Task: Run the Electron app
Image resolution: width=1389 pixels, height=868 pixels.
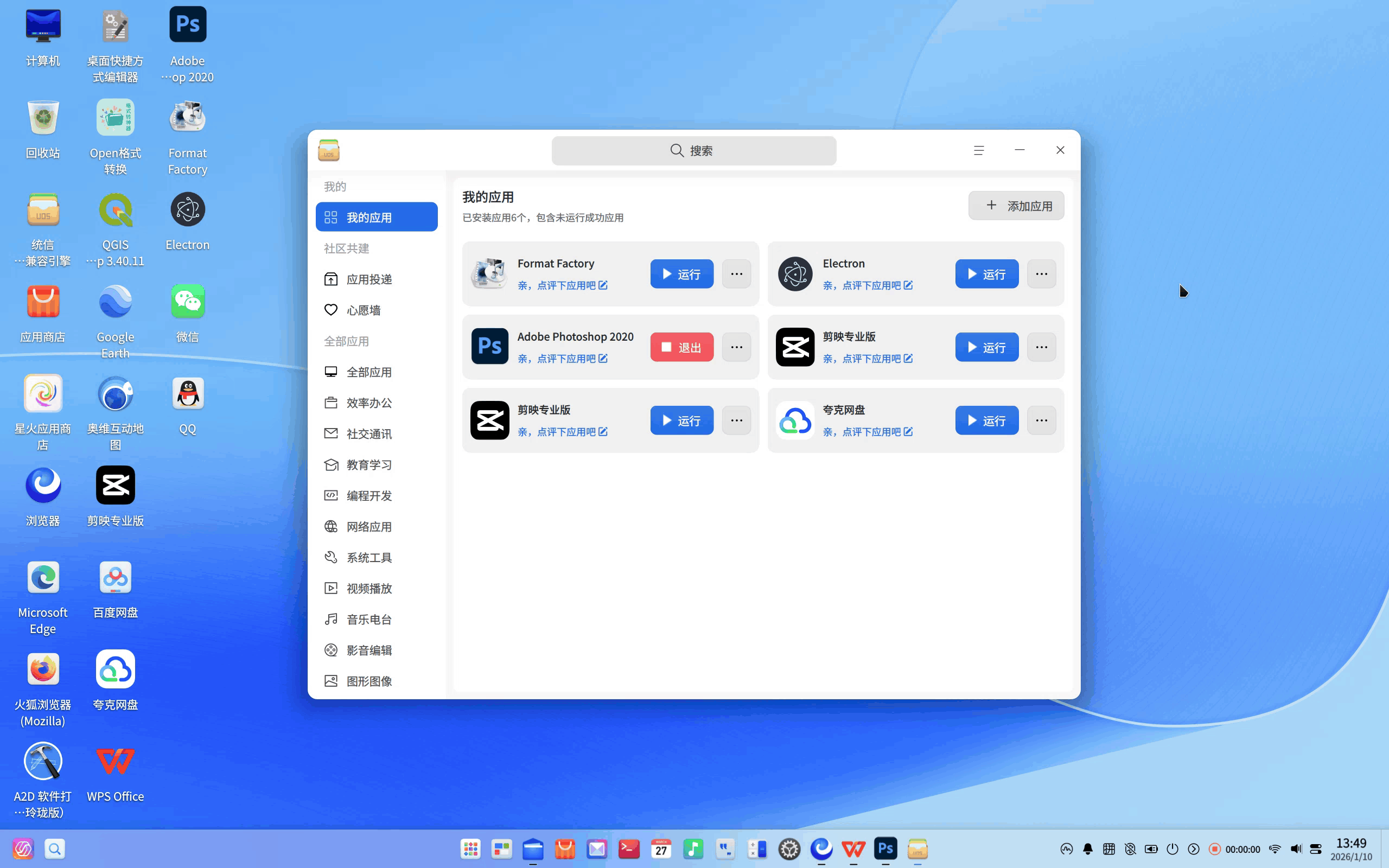Action: 986,274
